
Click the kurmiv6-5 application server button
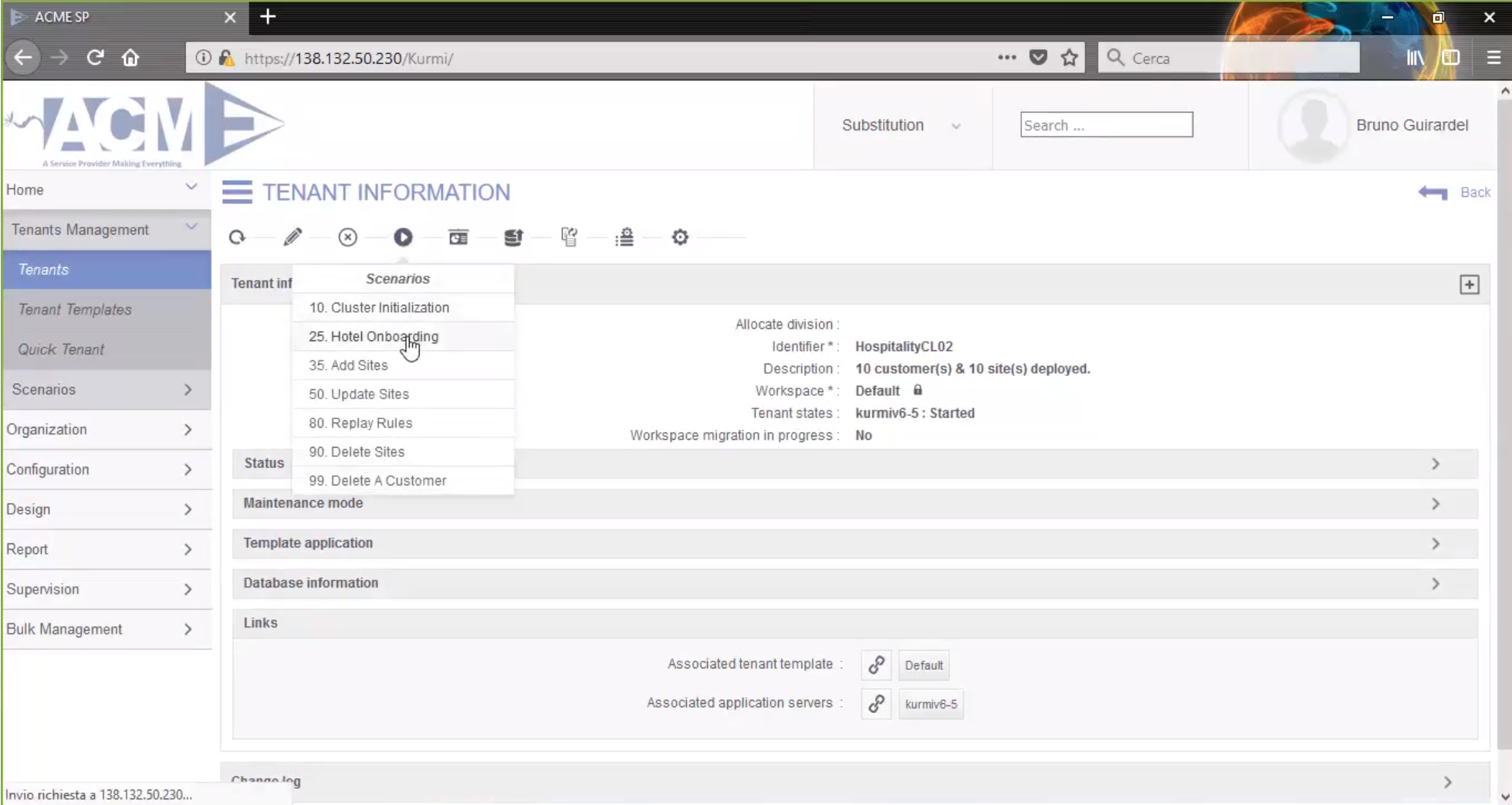931,704
